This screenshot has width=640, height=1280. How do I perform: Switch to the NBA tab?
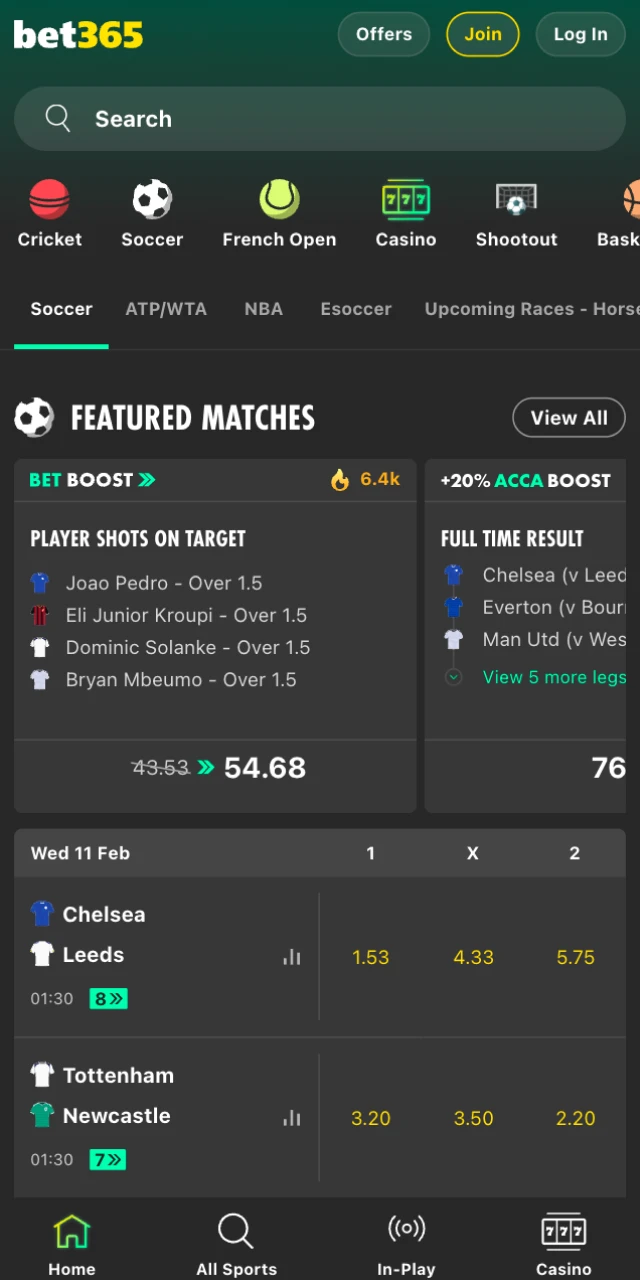[x=263, y=309]
